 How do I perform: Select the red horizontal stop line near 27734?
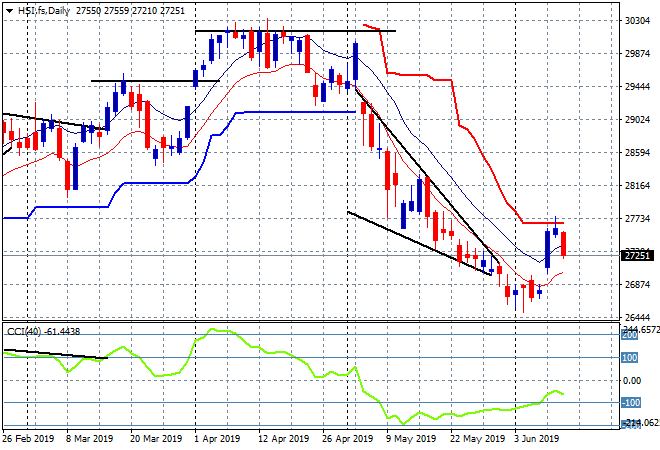[x=543, y=223]
